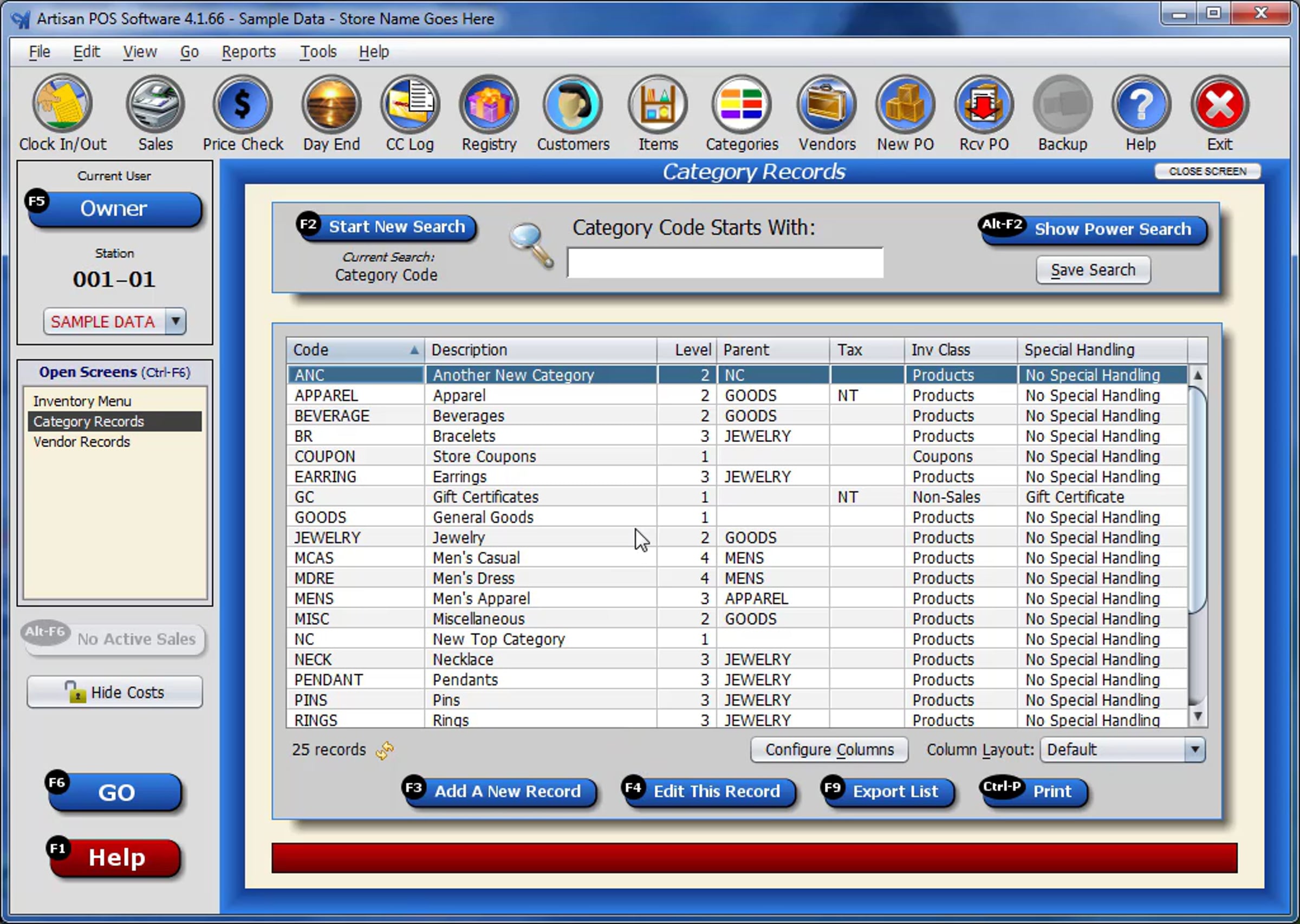Click Add A New Record button
Screen dimensions: 1300x924
[x=500, y=791]
